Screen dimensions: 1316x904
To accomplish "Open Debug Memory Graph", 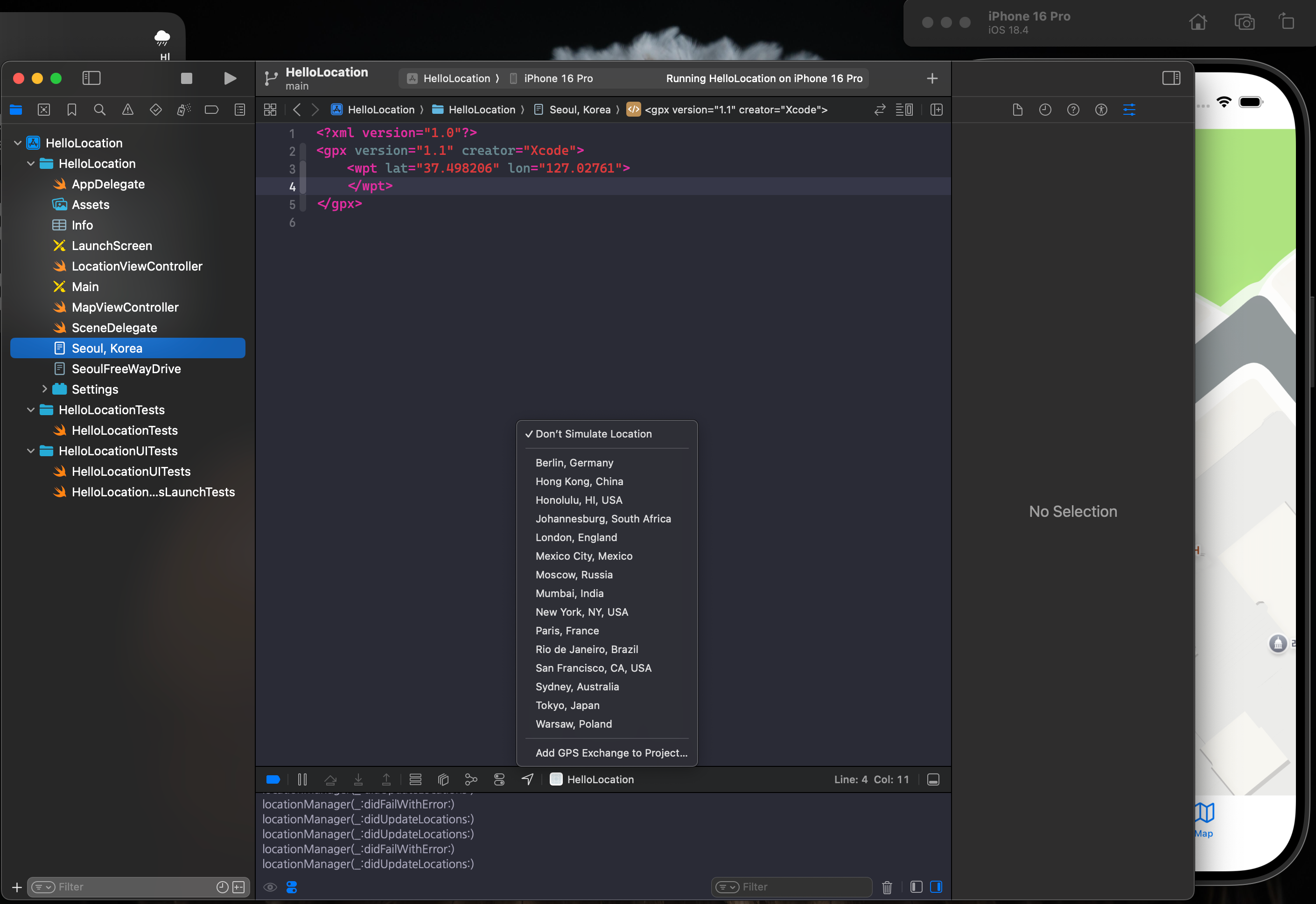I will [471, 780].
